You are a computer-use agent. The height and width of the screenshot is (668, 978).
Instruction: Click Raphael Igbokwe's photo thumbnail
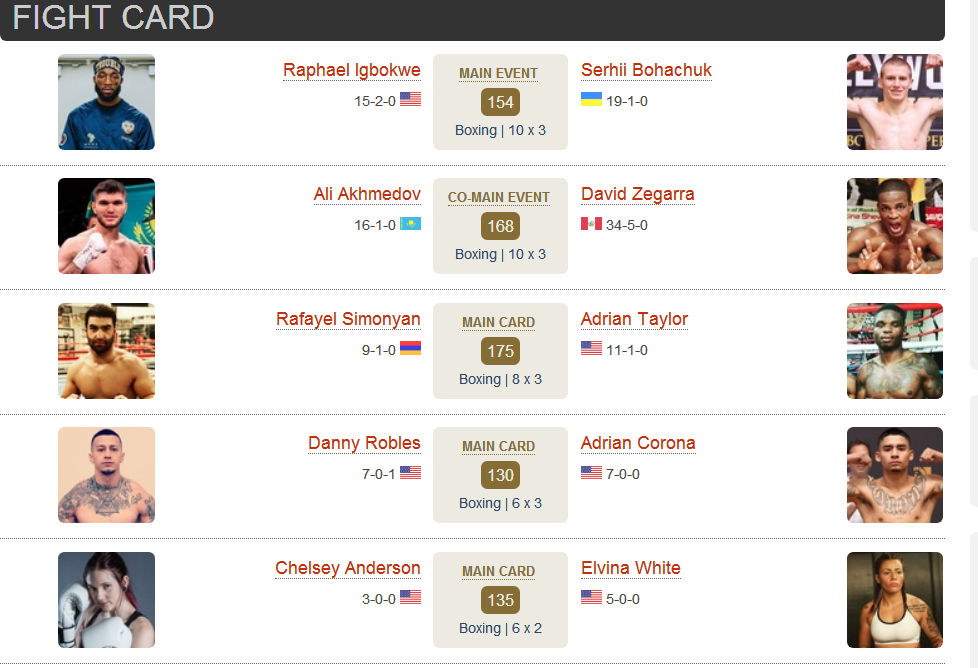click(107, 102)
